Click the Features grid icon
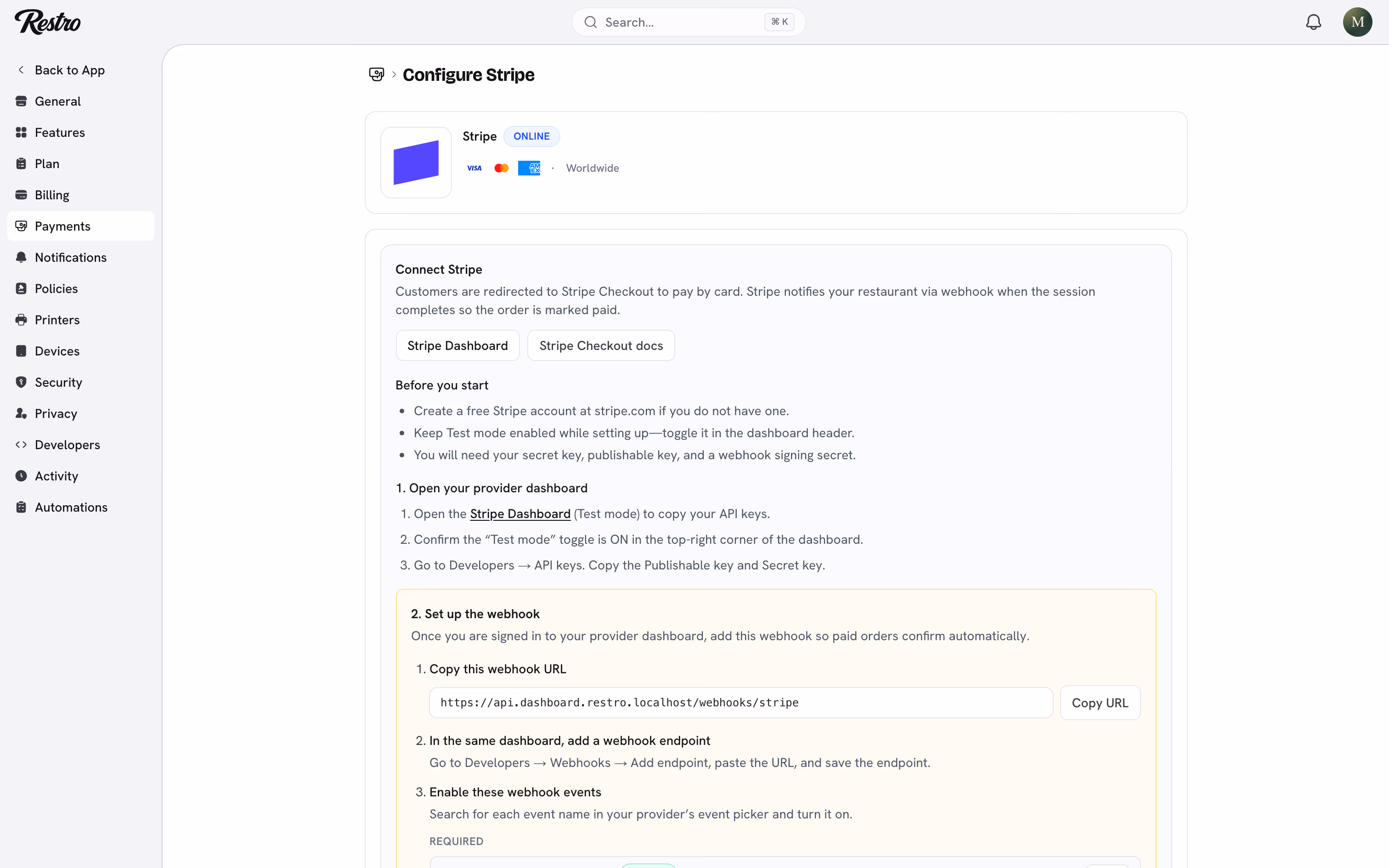Screen dimensions: 1389x868 21,133
